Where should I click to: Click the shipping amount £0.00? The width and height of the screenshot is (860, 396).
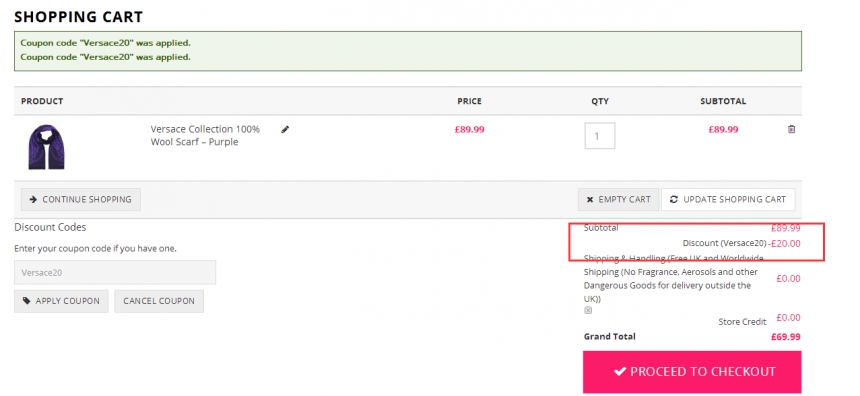coord(788,279)
